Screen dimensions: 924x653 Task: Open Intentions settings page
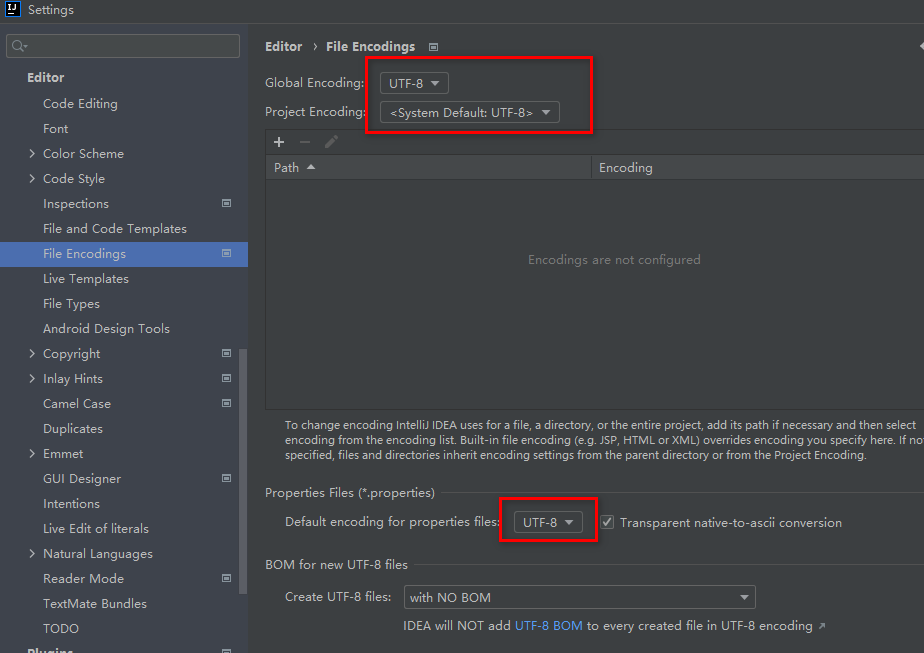71,504
